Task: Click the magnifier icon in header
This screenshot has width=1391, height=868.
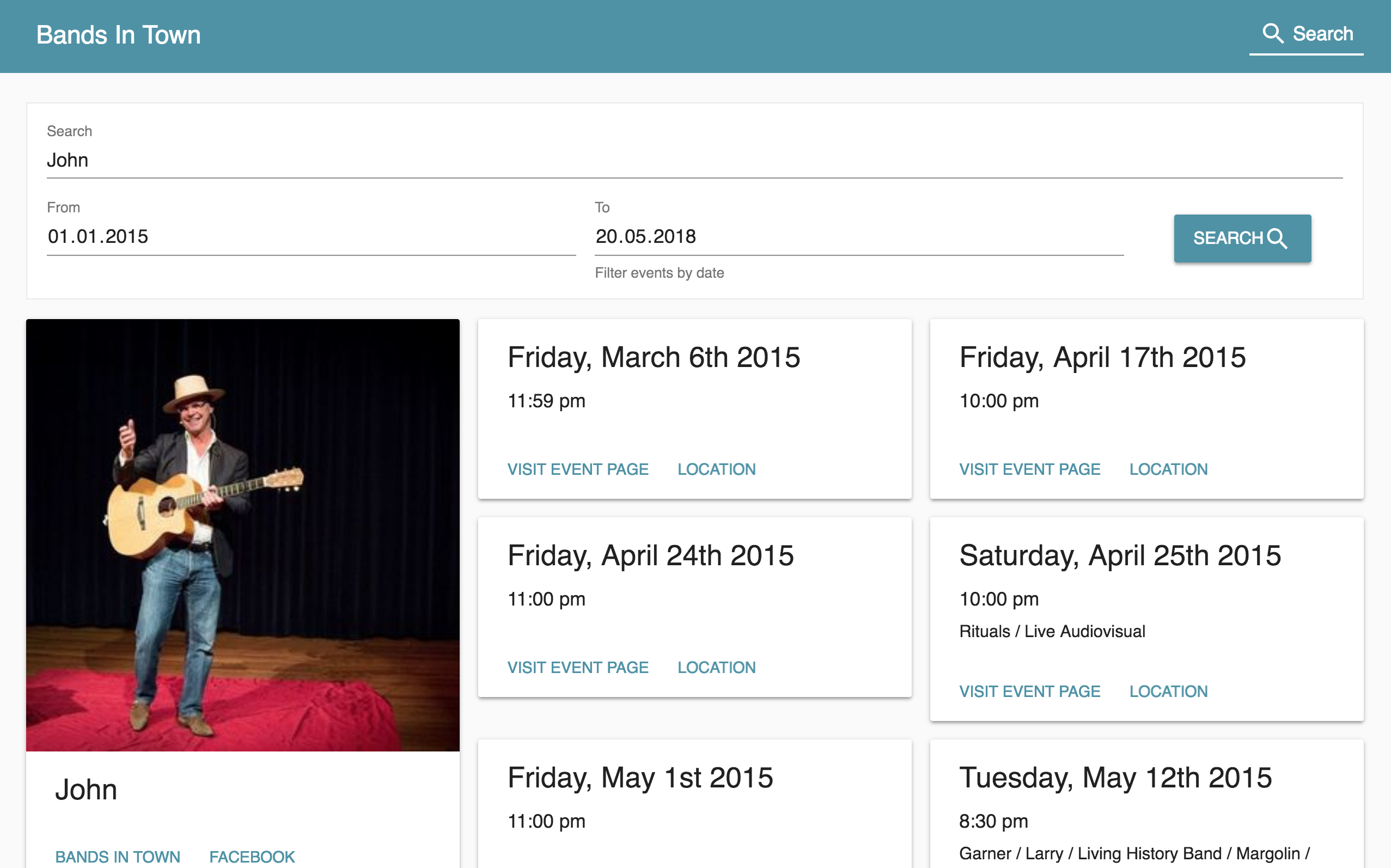Action: pos(1272,33)
